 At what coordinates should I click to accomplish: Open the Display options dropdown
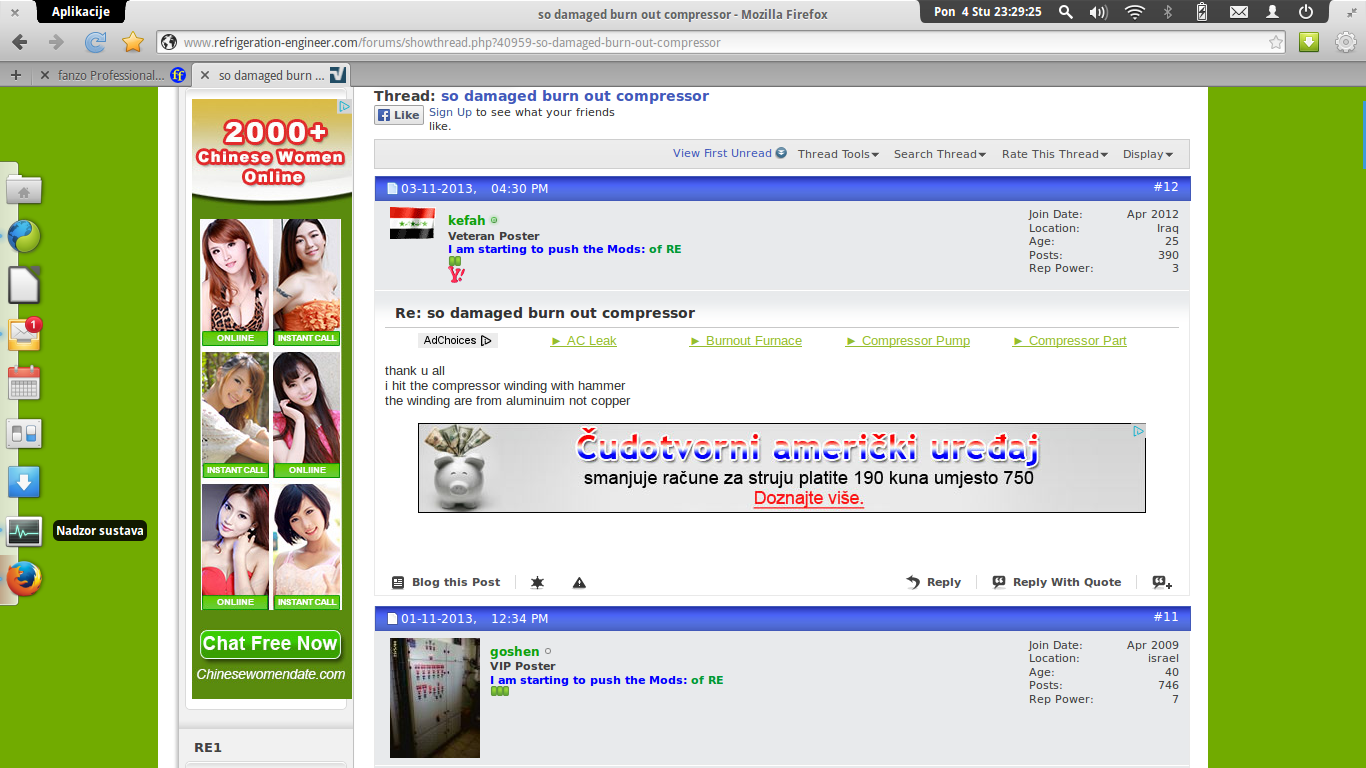click(1147, 154)
